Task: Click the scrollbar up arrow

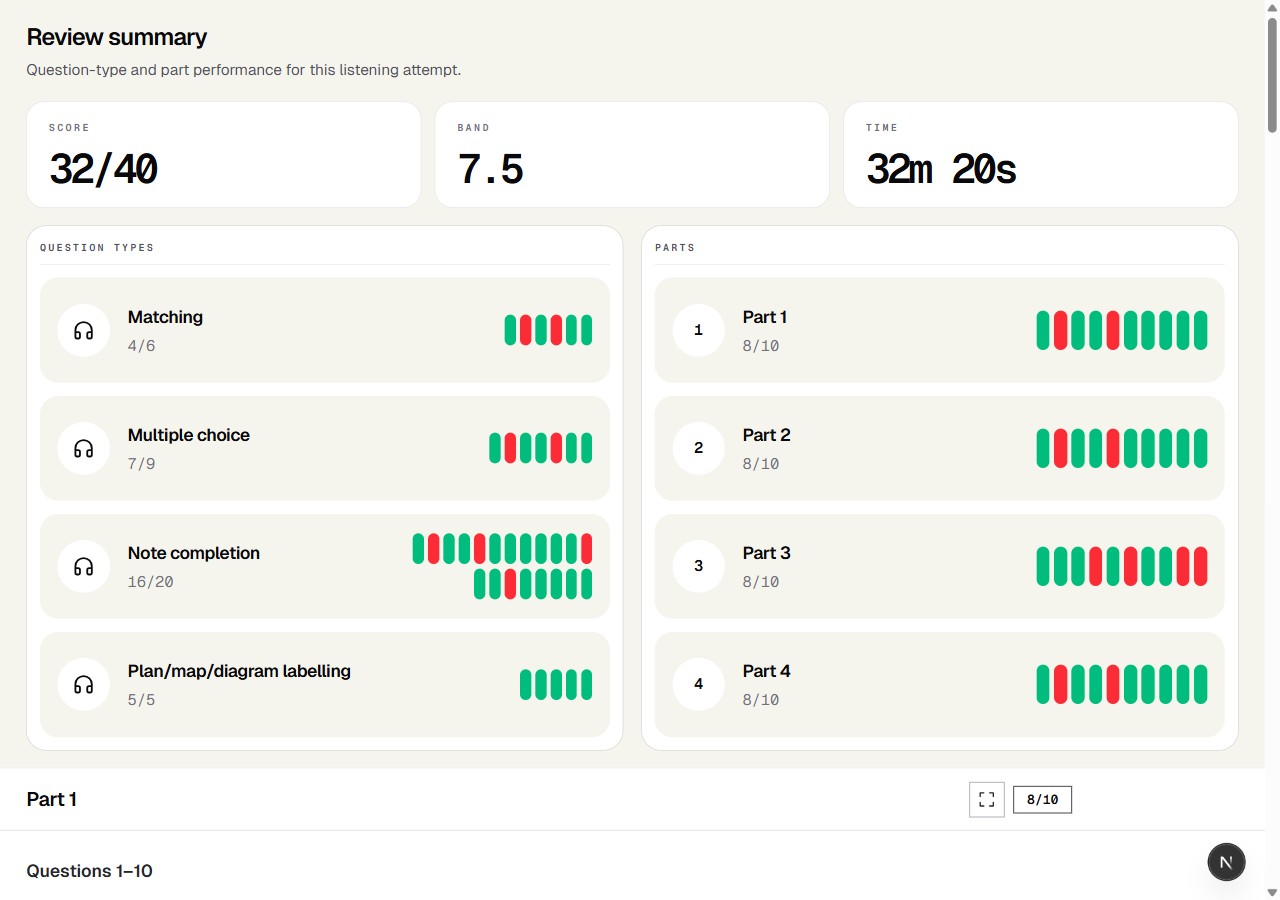Action: tap(1272, 8)
